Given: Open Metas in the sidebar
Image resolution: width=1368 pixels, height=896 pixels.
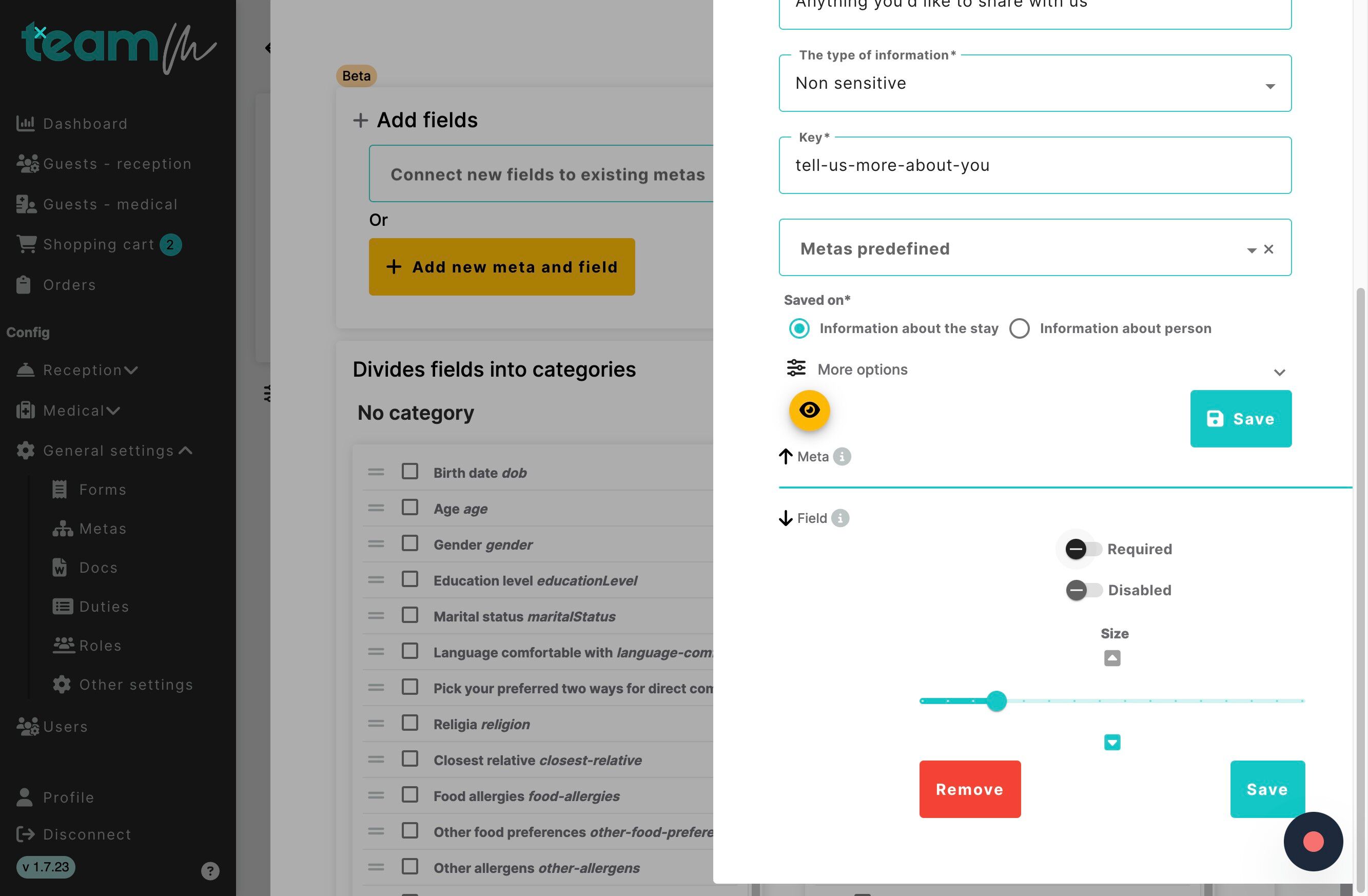Looking at the screenshot, I should 102,529.
